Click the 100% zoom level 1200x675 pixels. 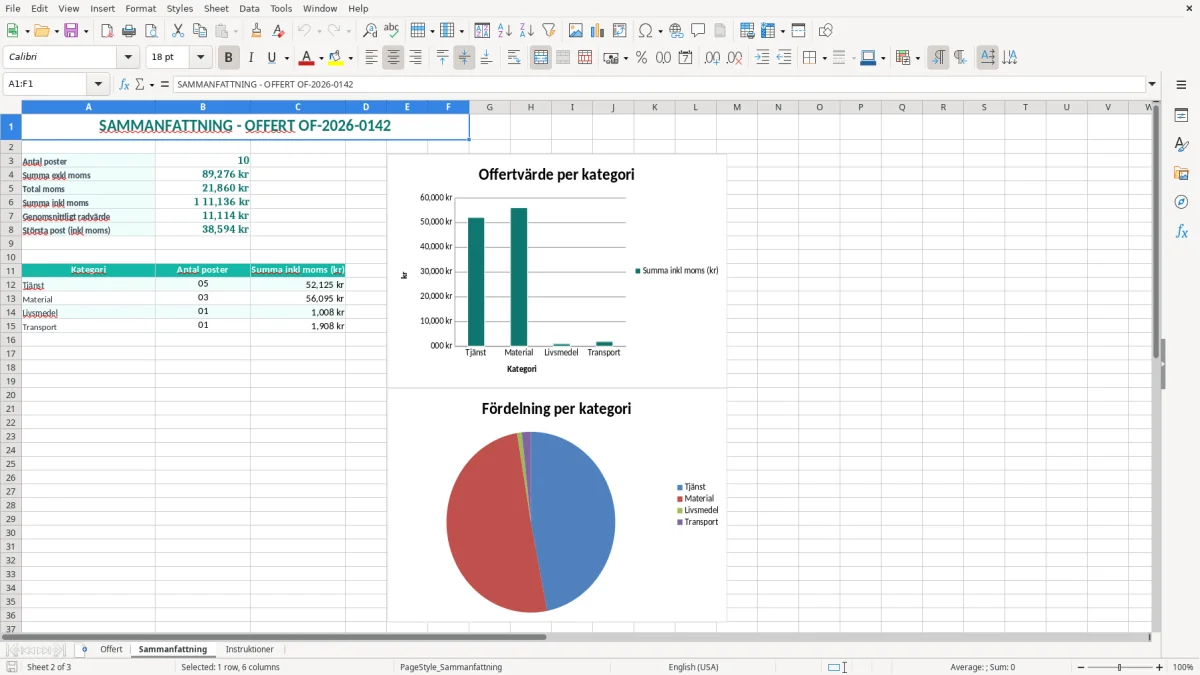click(1183, 667)
